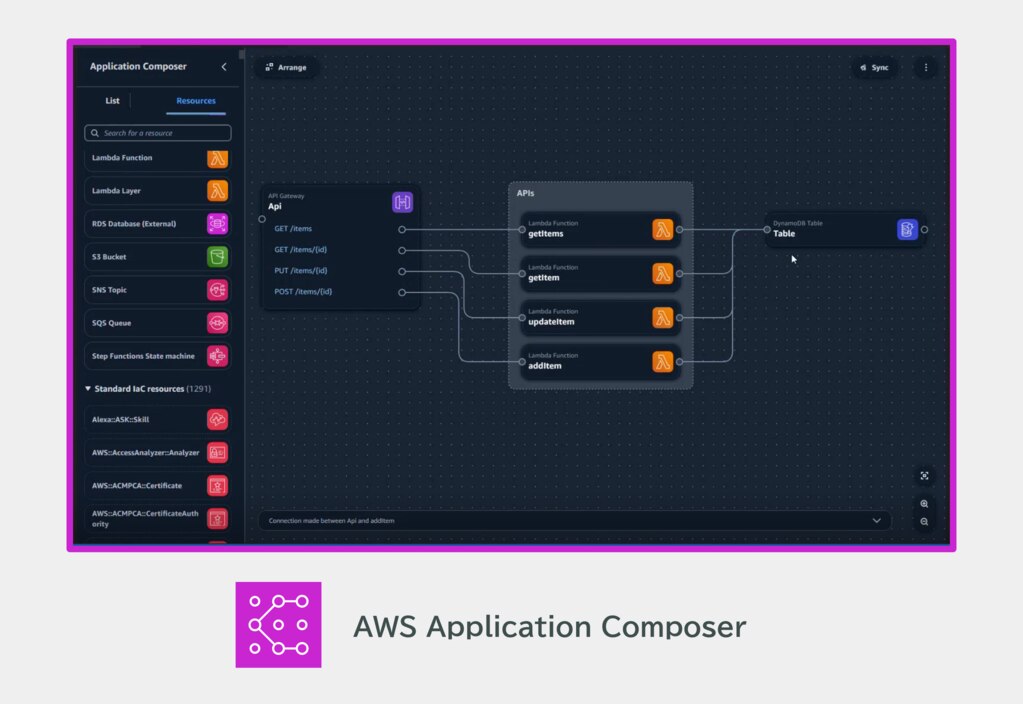This screenshot has width=1023, height=704.
Task: Expand the connection status message bar
Action: click(876, 521)
